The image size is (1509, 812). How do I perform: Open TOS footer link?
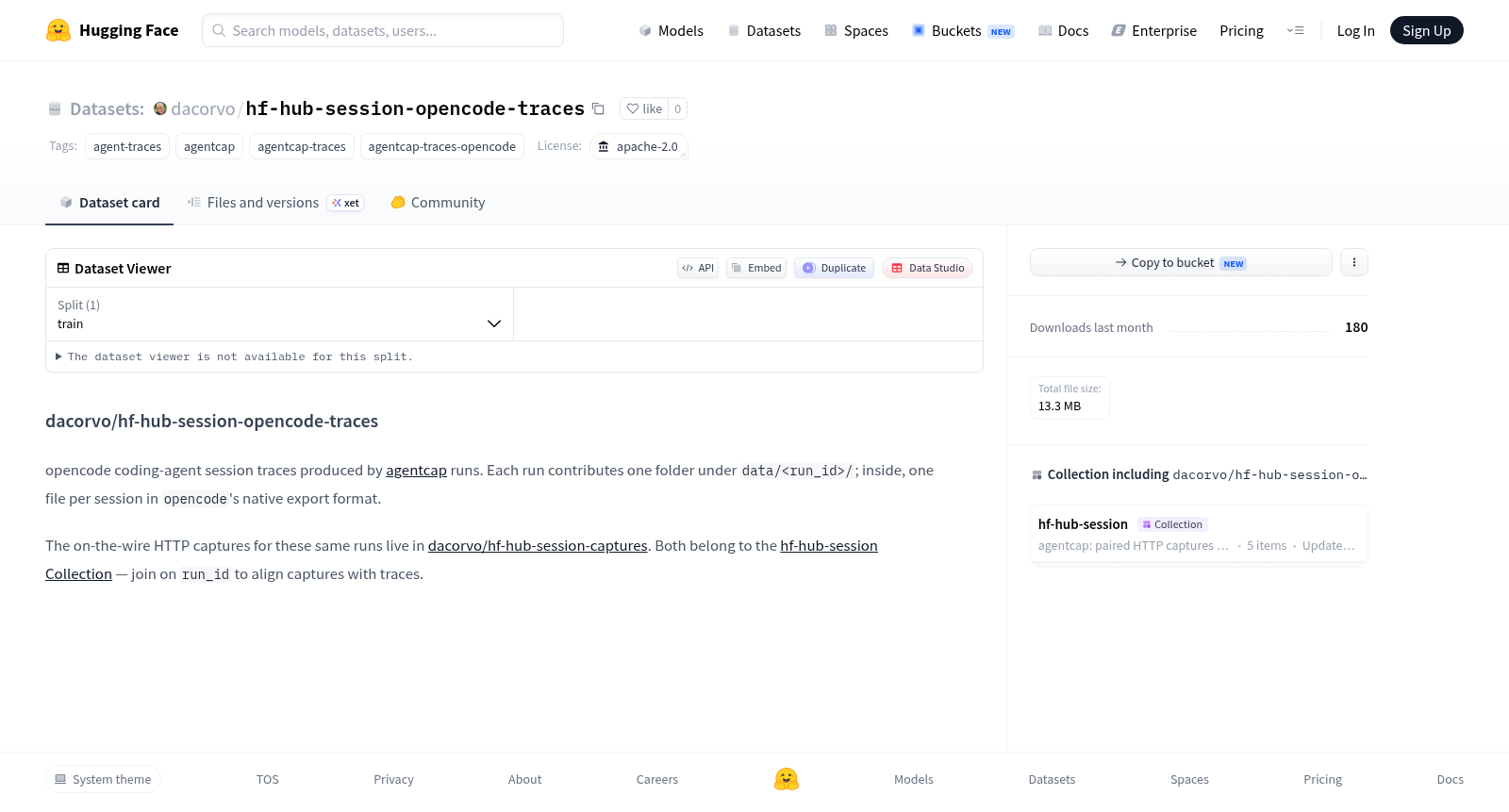(268, 779)
